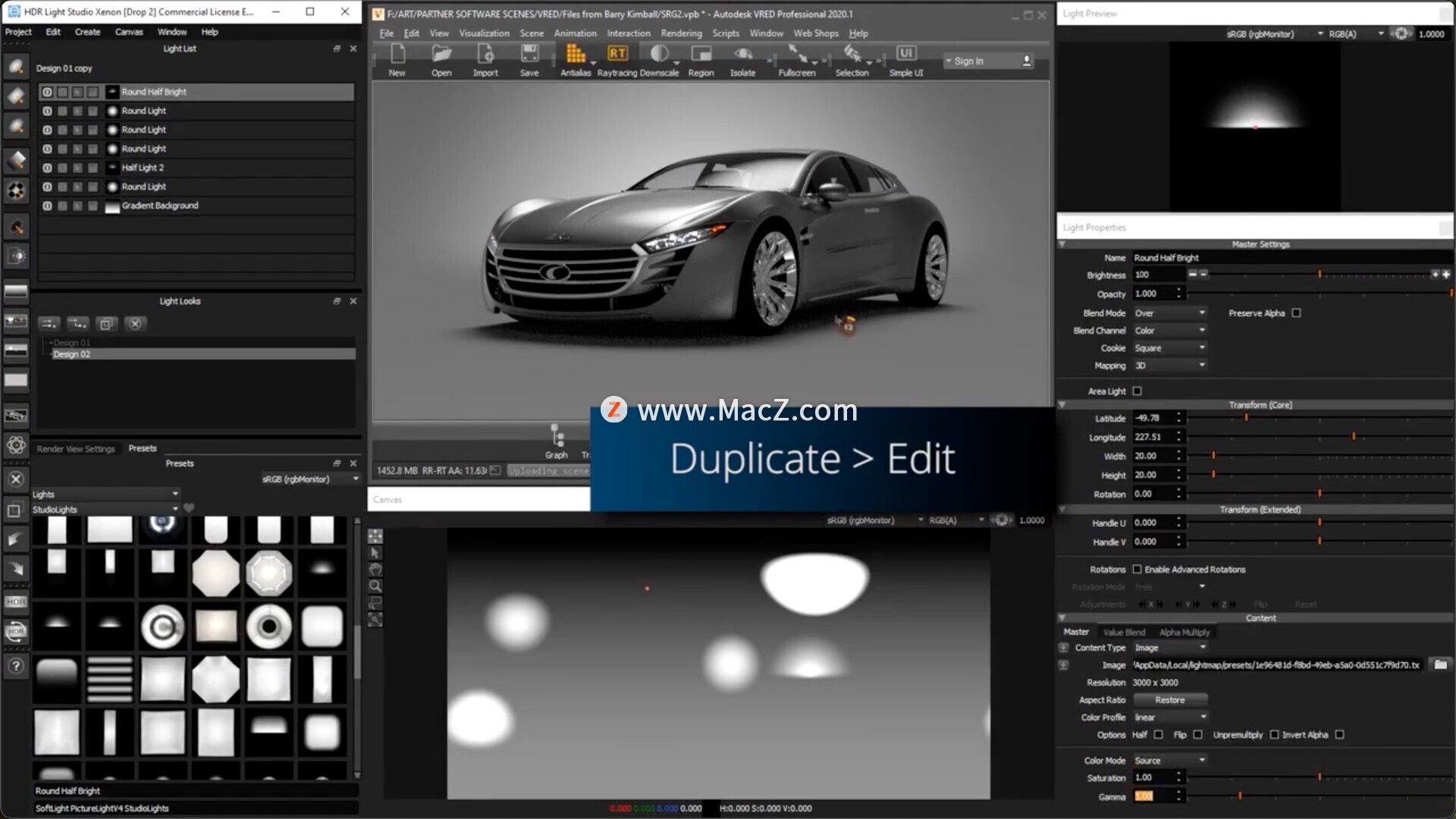The width and height of the screenshot is (1456, 819).
Task: Click the Selection tool icon in VRED
Action: [x=852, y=54]
